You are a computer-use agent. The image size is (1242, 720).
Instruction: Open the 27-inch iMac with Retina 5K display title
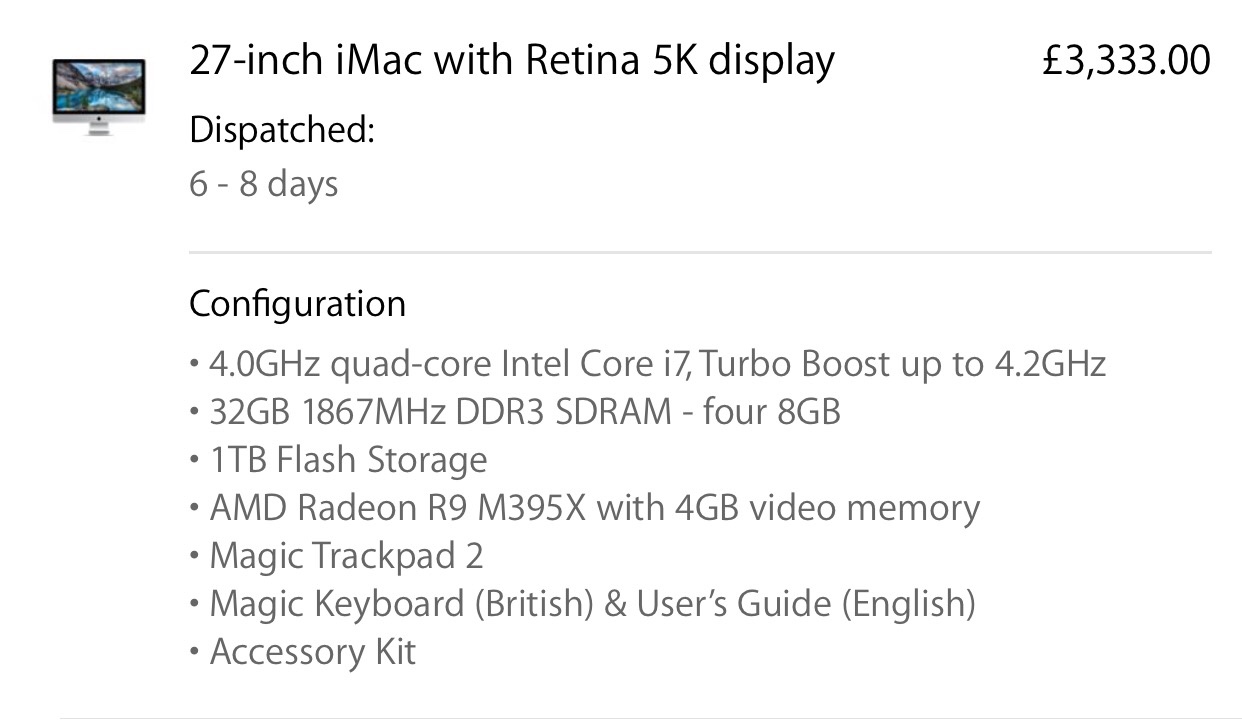click(511, 61)
